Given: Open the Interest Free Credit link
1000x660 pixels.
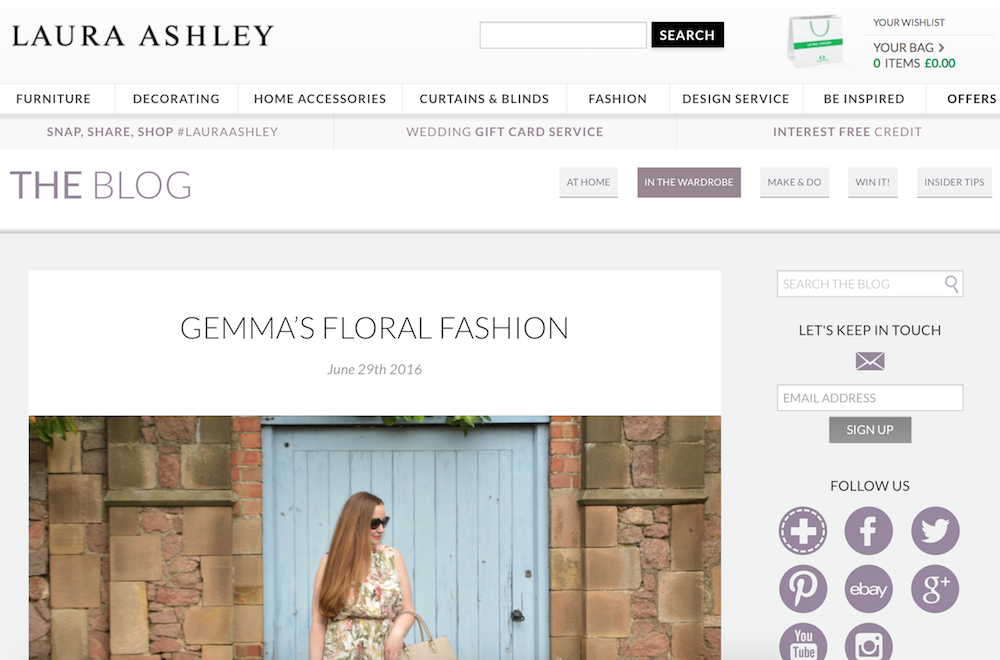Looking at the screenshot, I should [x=847, y=132].
